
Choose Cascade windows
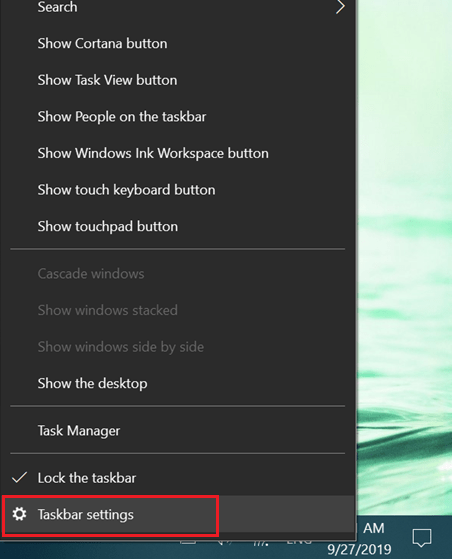[91, 274]
